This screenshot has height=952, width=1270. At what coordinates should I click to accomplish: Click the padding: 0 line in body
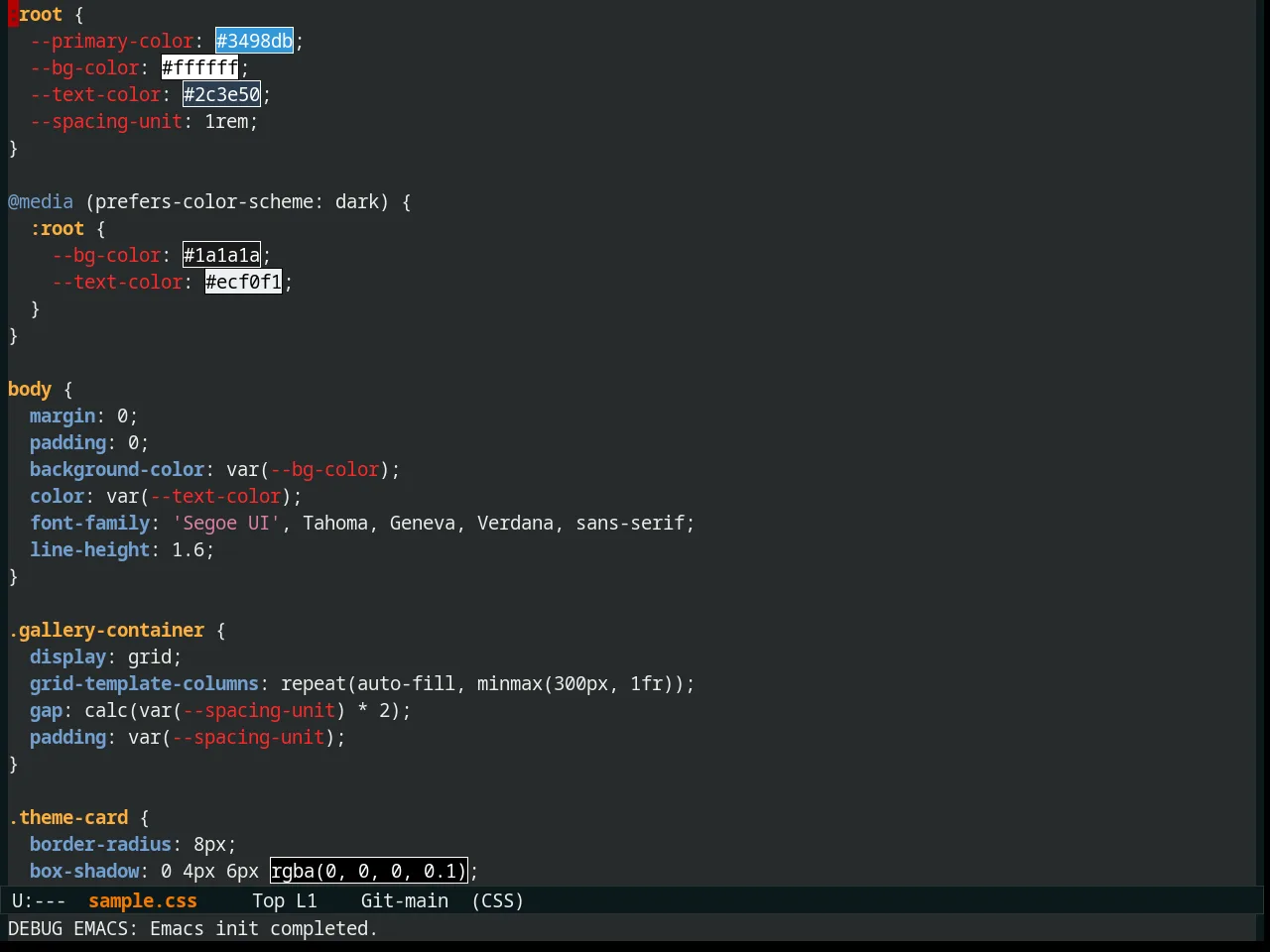pyautogui.click(x=89, y=442)
